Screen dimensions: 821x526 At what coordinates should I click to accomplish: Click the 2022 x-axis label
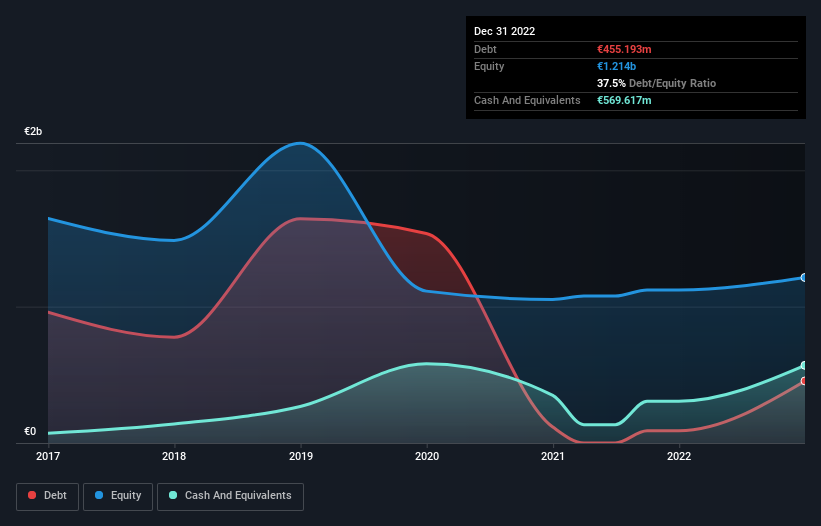point(679,456)
